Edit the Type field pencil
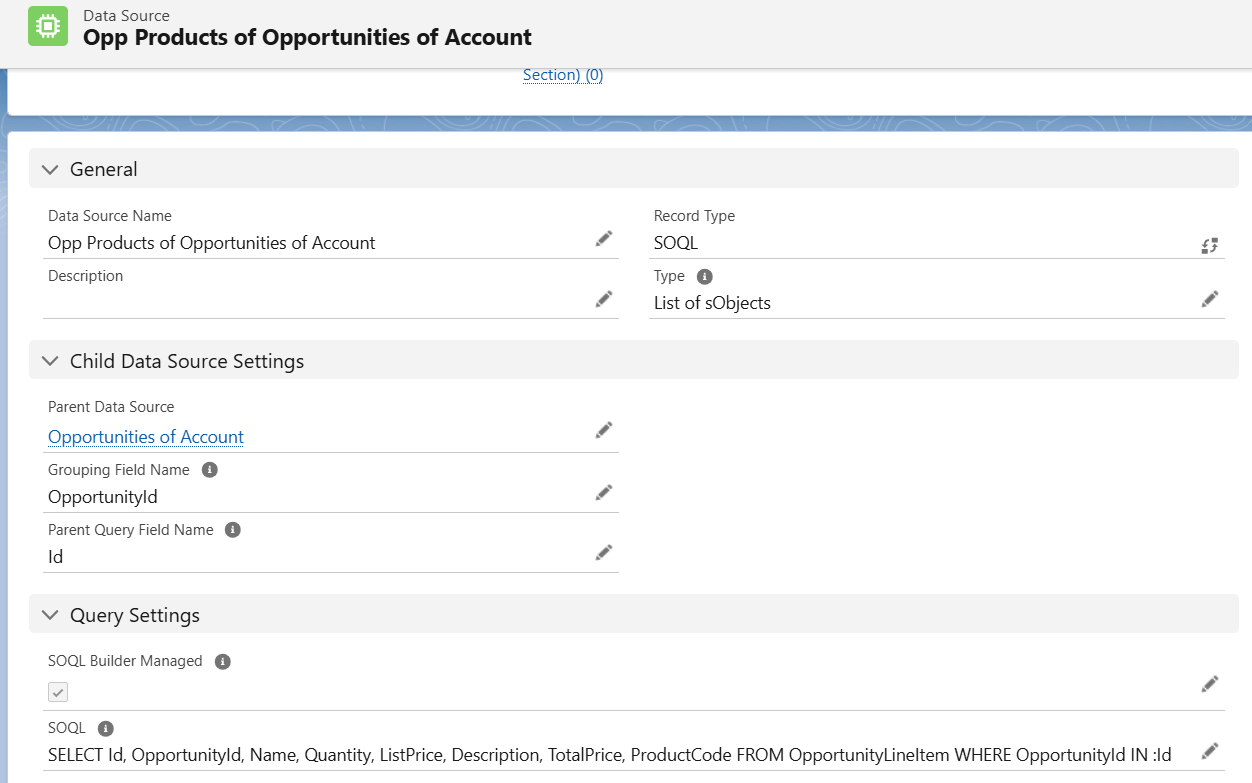 (1209, 299)
